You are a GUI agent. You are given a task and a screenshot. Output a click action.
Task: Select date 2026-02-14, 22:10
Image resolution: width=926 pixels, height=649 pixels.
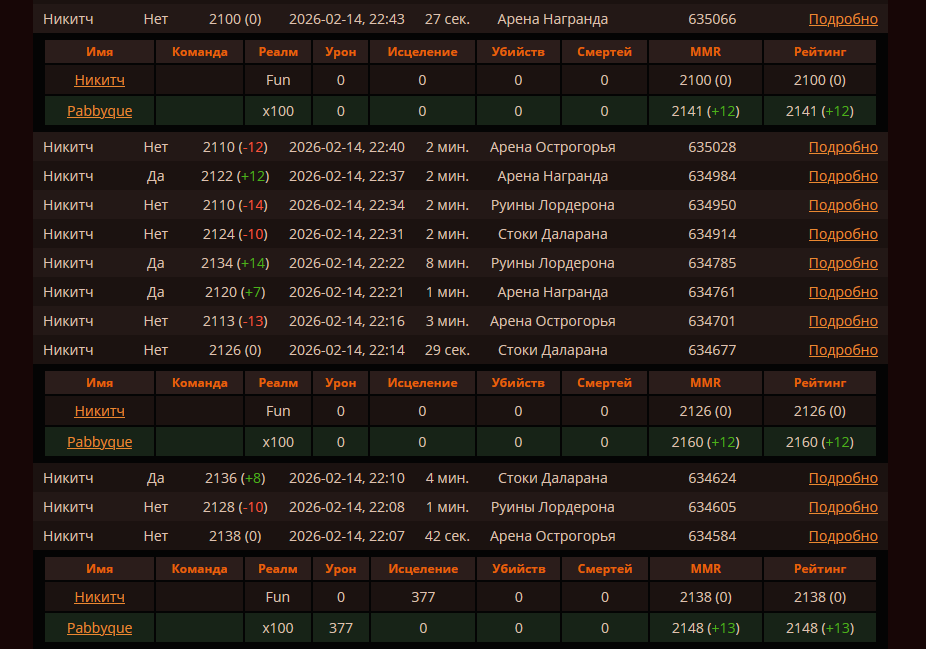[x=347, y=478]
